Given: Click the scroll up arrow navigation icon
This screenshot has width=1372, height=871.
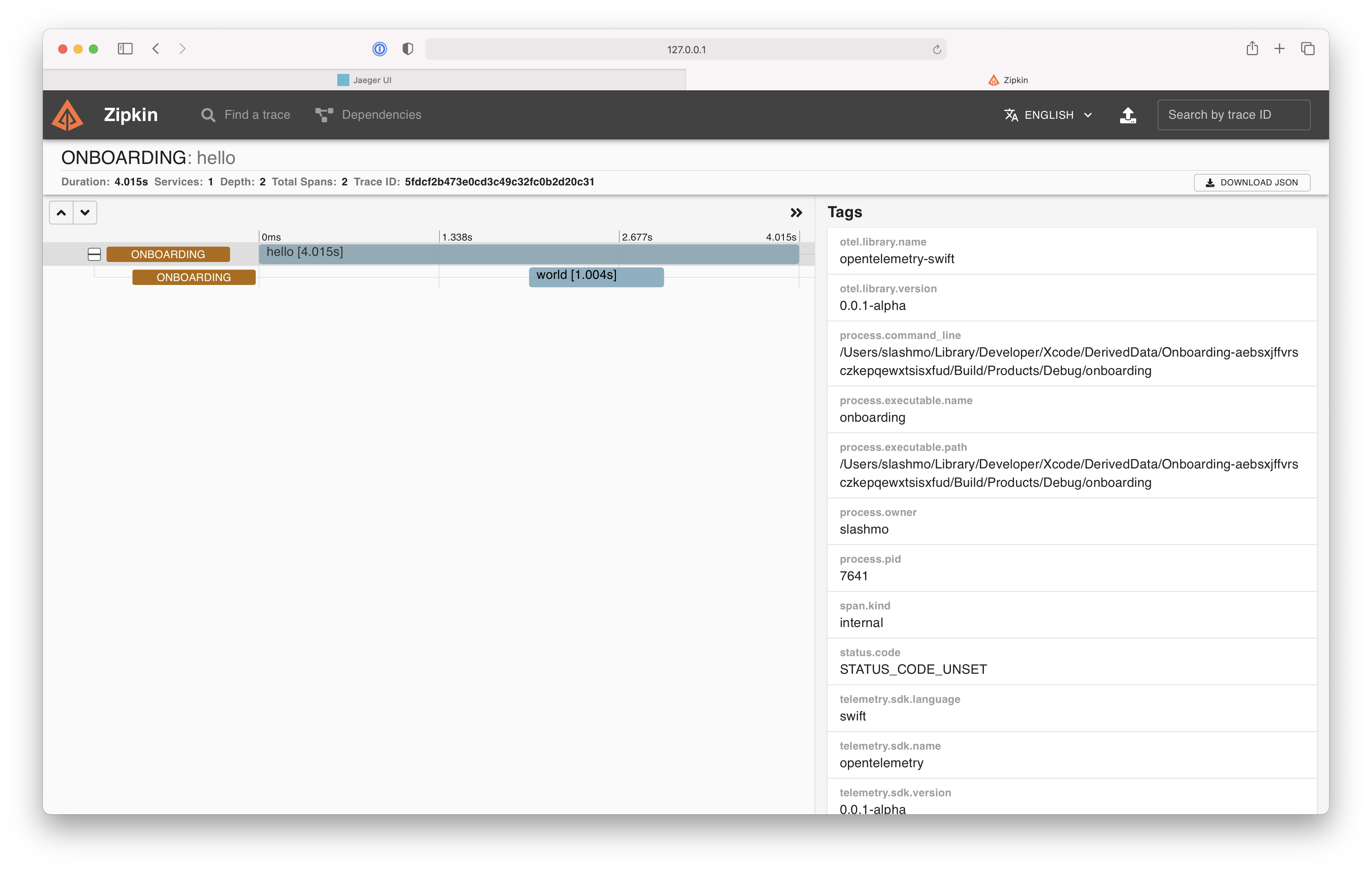Looking at the screenshot, I should (61, 211).
